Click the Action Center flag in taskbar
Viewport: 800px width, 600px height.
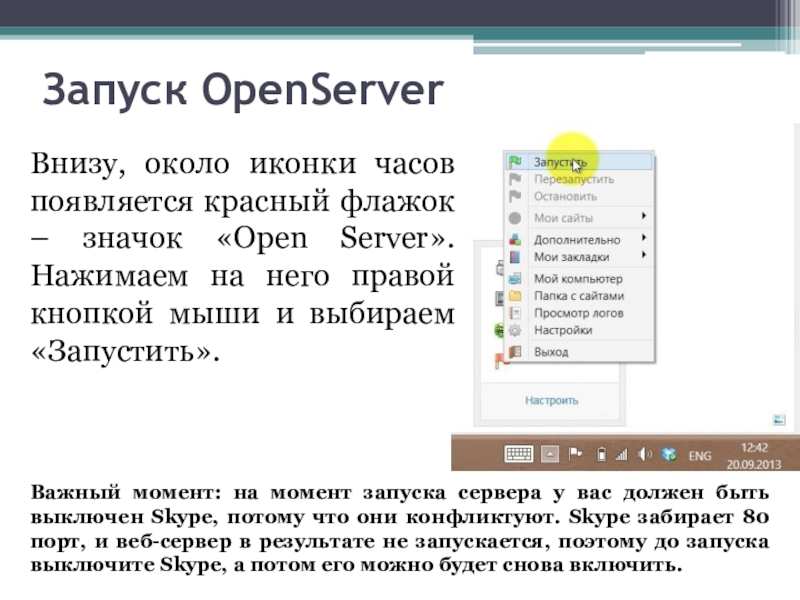576,455
